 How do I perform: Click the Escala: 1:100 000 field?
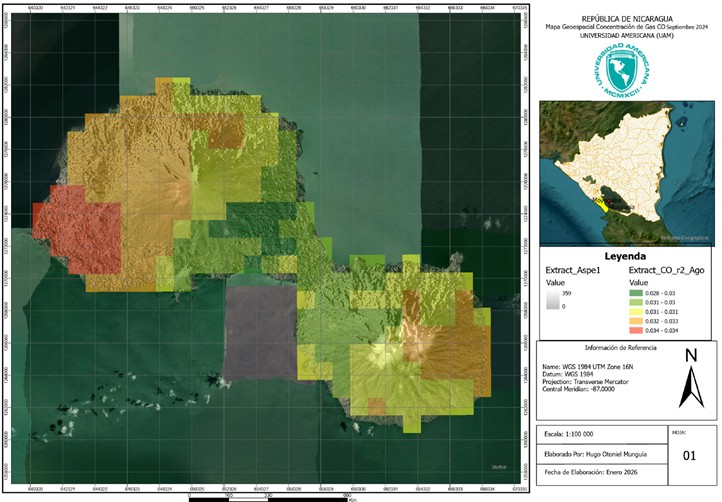point(602,434)
